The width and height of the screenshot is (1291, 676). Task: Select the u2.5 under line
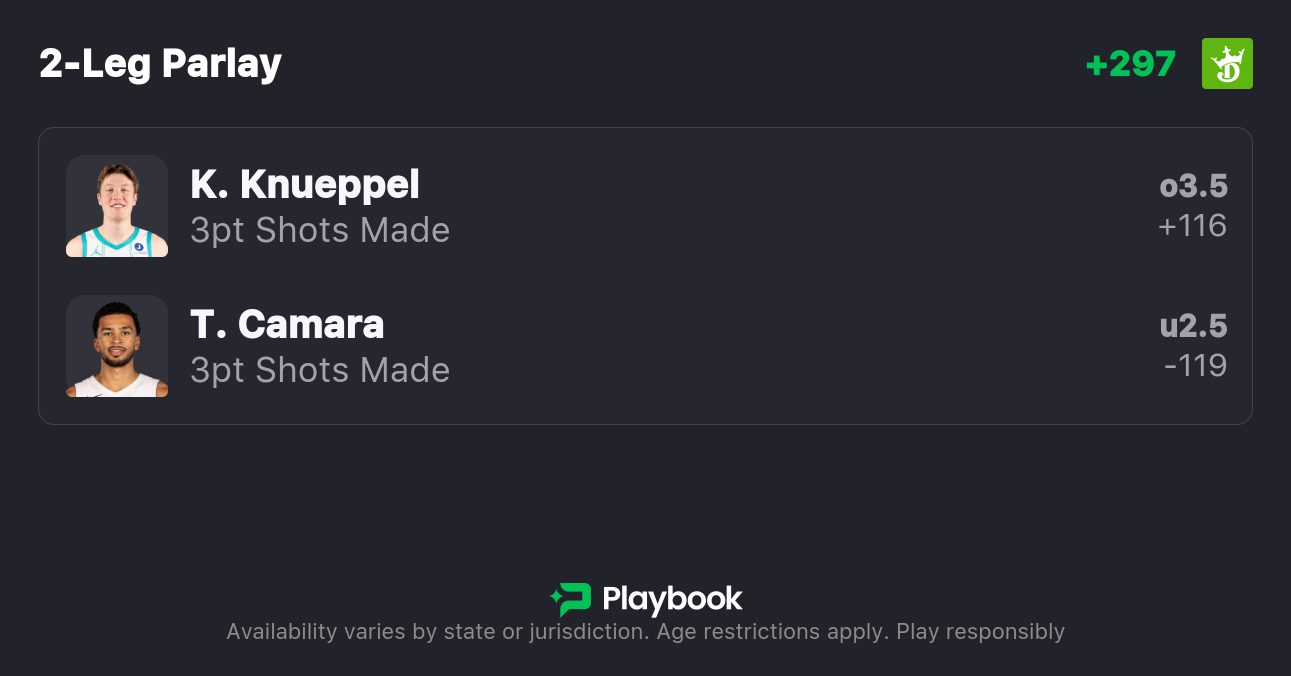coord(1193,327)
